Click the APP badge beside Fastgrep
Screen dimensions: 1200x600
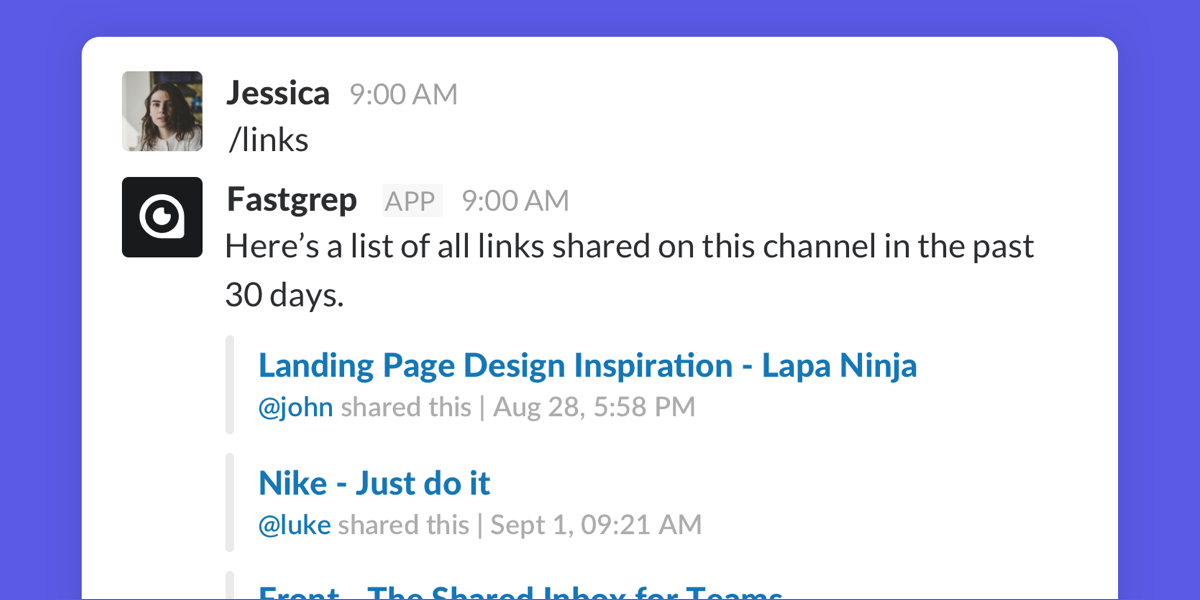412,201
